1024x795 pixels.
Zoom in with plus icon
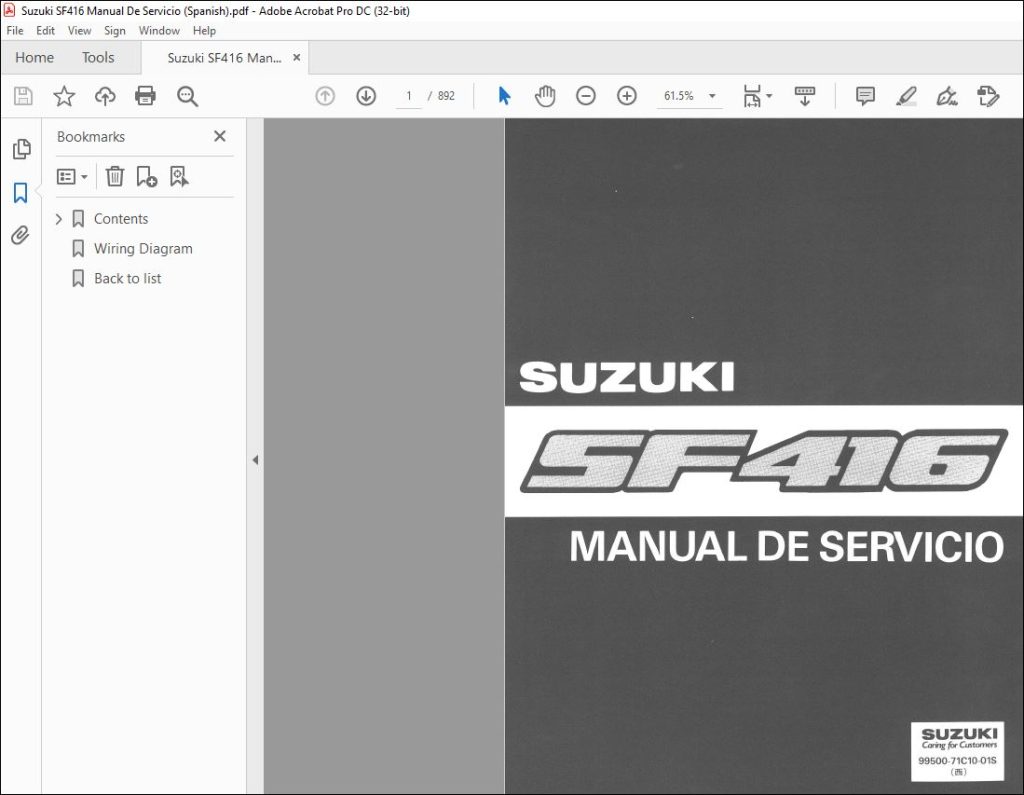point(627,96)
